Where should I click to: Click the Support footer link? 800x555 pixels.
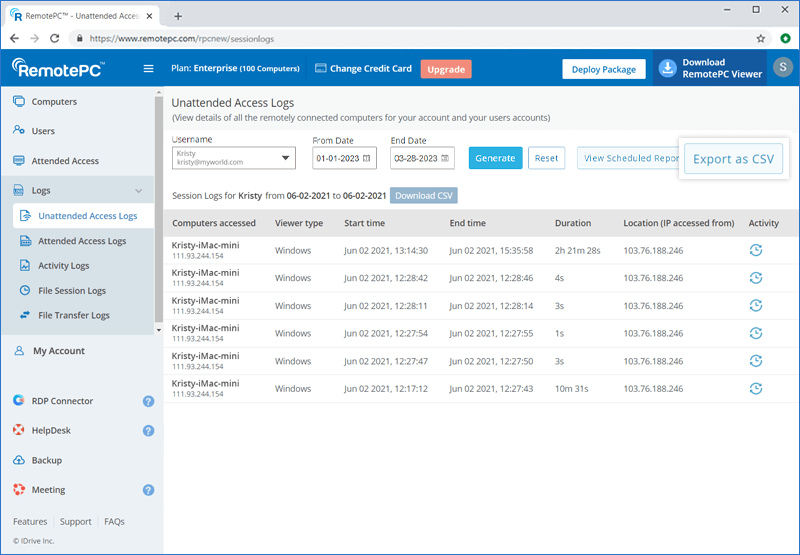[x=76, y=521]
